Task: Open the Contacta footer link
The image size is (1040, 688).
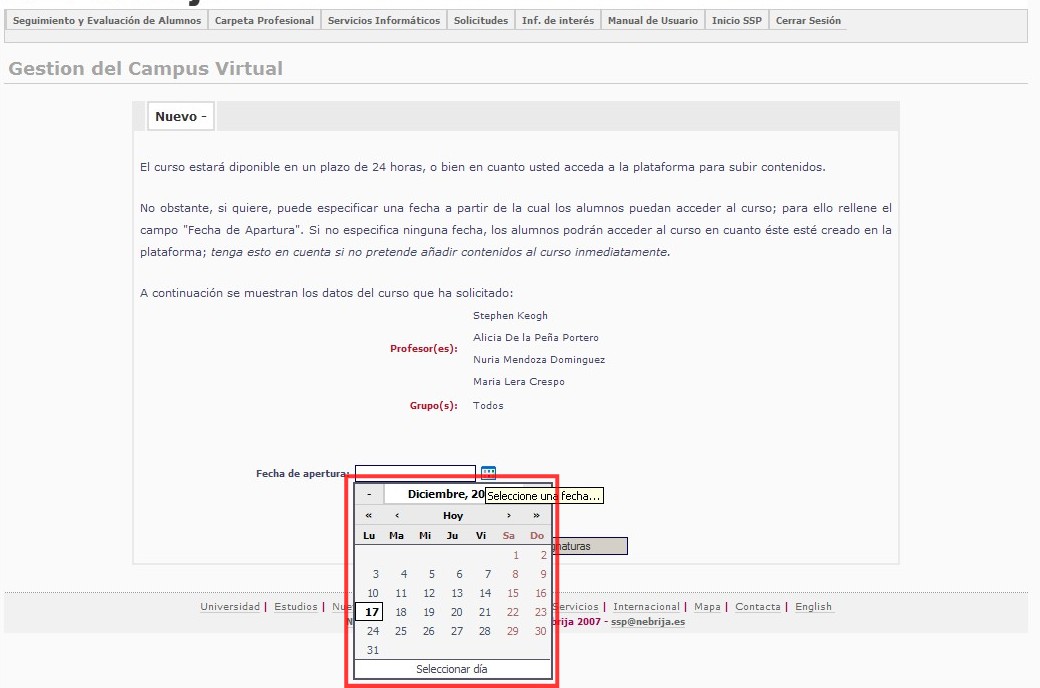Action: coord(757,606)
